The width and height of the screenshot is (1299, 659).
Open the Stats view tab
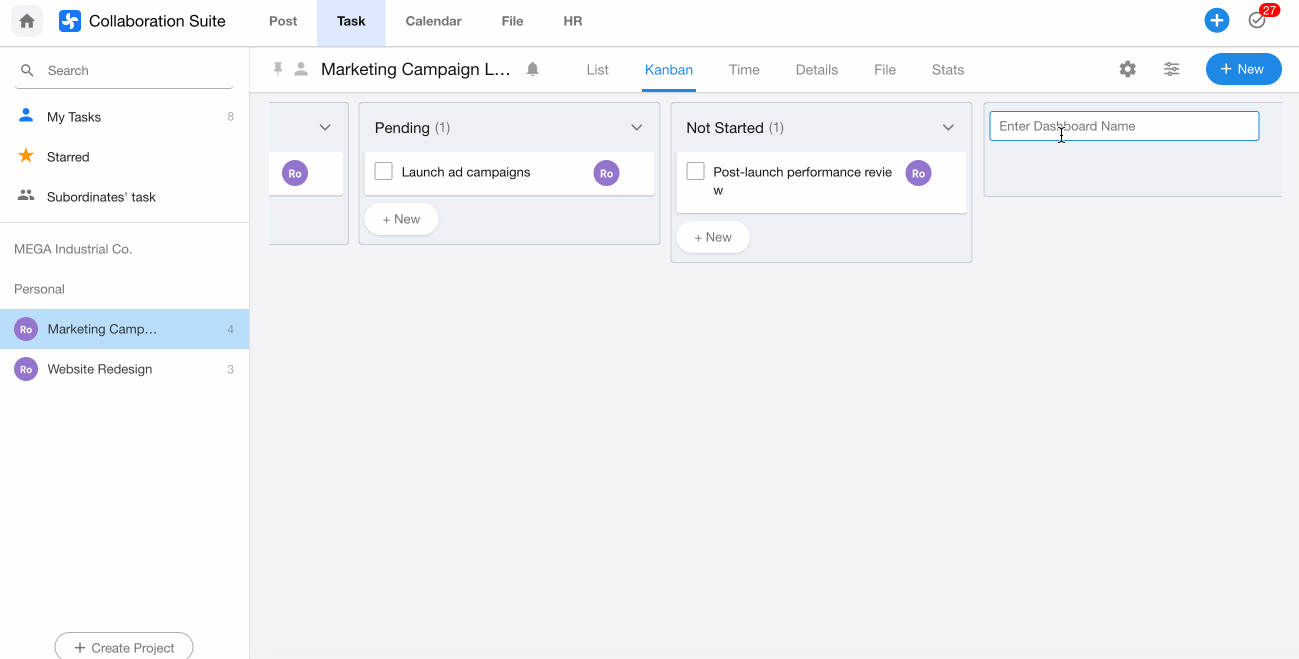click(947, 70)
